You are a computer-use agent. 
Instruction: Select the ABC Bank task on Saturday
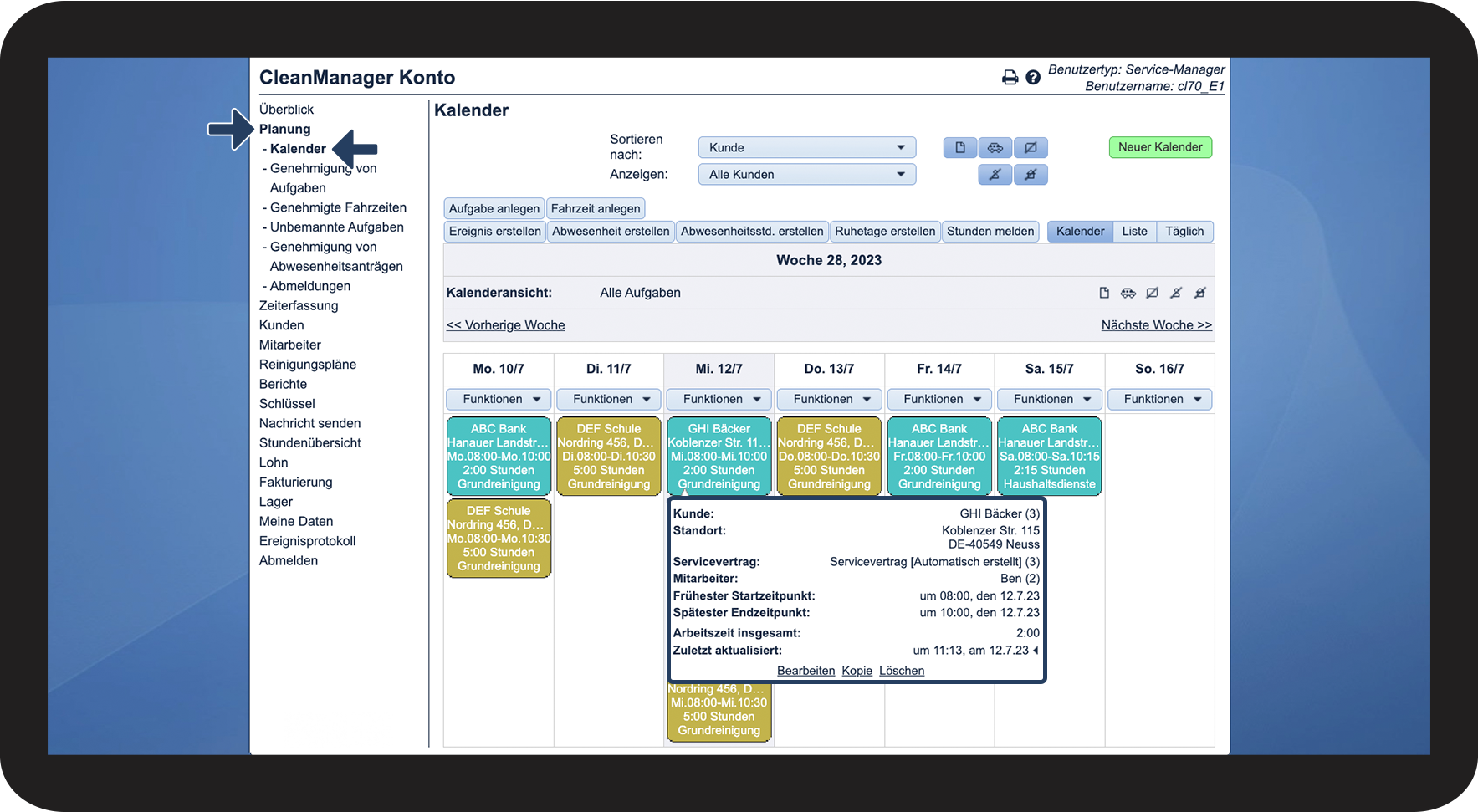(1050, 456)
